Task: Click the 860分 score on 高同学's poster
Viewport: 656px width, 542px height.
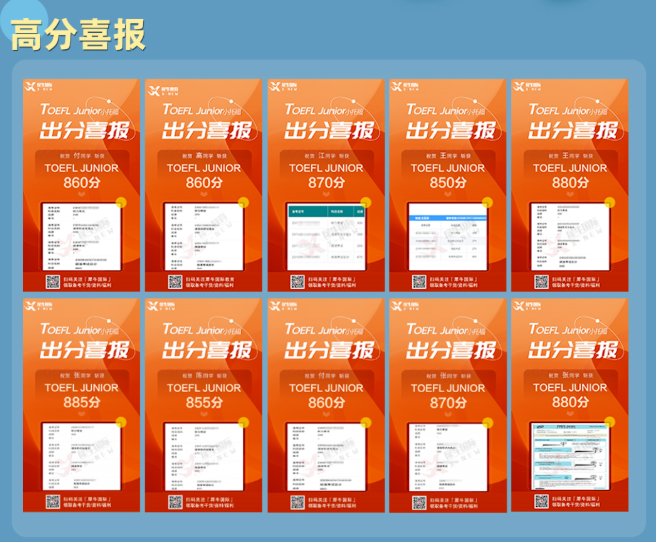Action: tap(204, 183)
